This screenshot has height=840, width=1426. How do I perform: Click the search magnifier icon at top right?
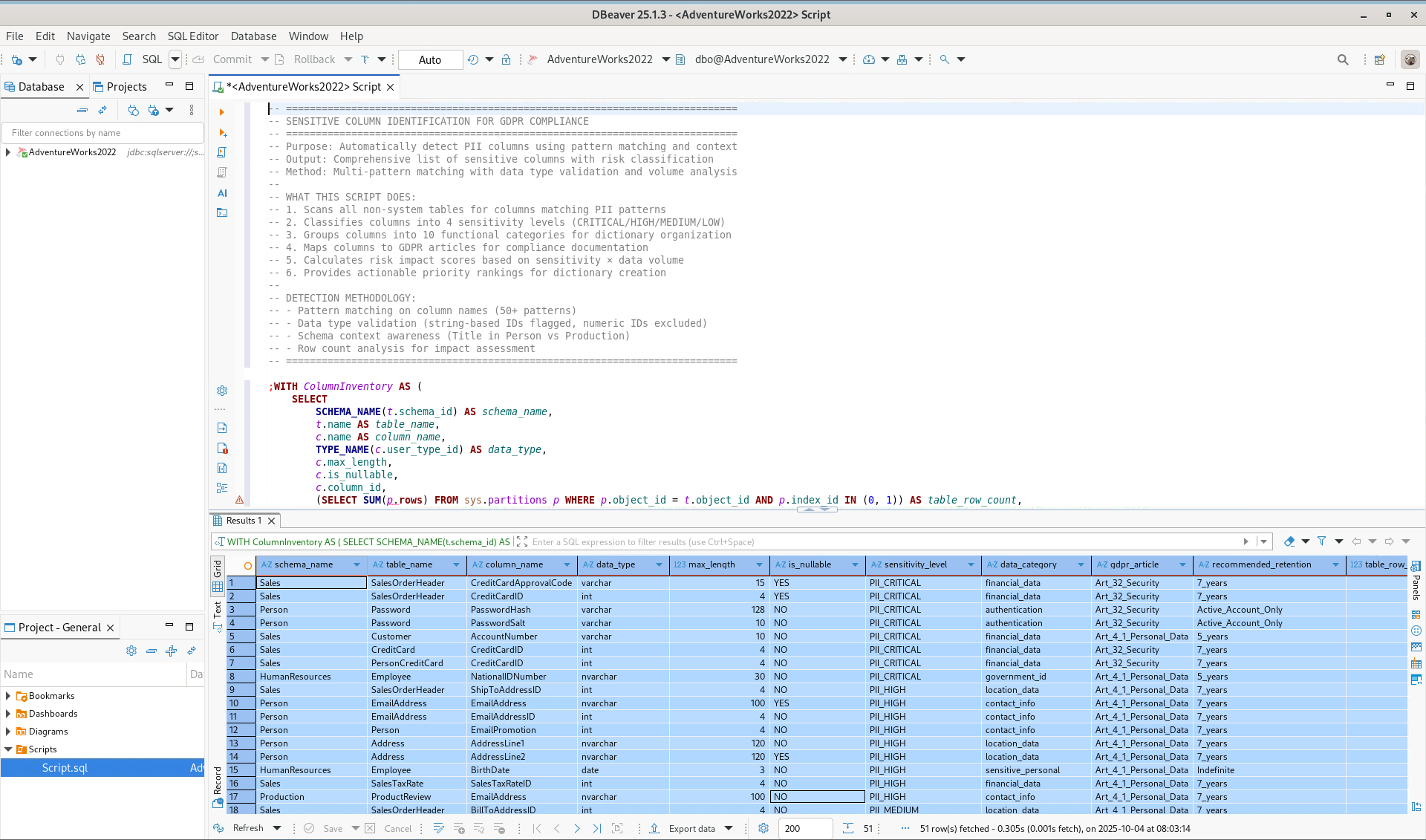coord(1342,59)
